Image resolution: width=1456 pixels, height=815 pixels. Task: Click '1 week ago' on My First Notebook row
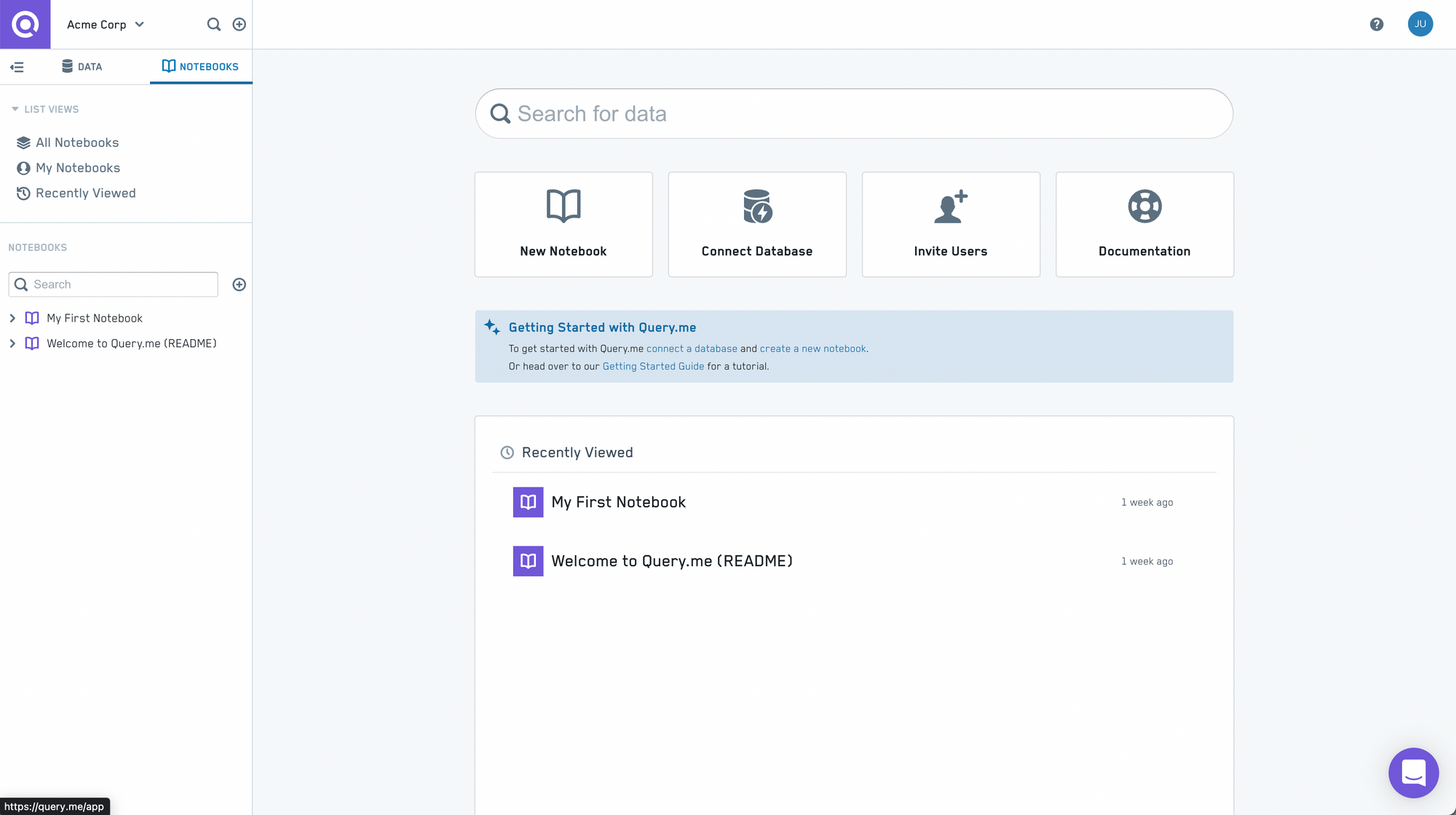coord(1147,503)
